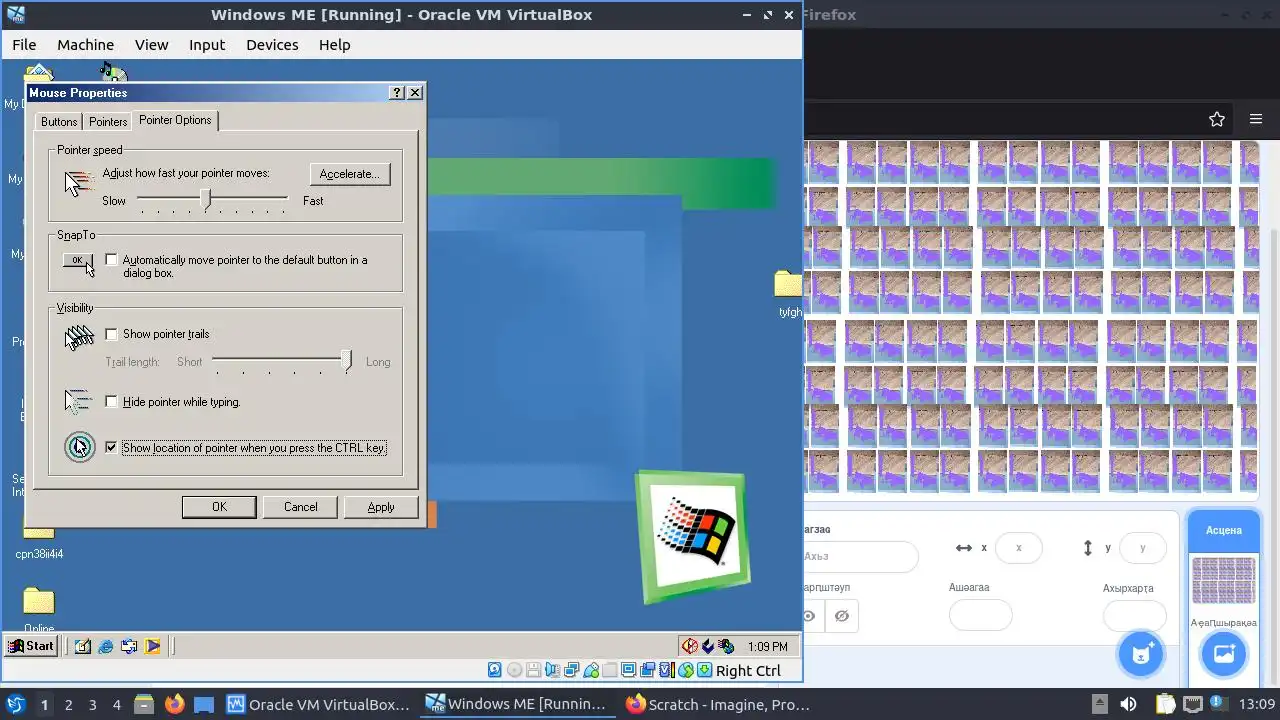Viewport: 1280px width, 720px height.
Task: Click the optical disc indicator in VirtualBox status bar
Action: 514,670
